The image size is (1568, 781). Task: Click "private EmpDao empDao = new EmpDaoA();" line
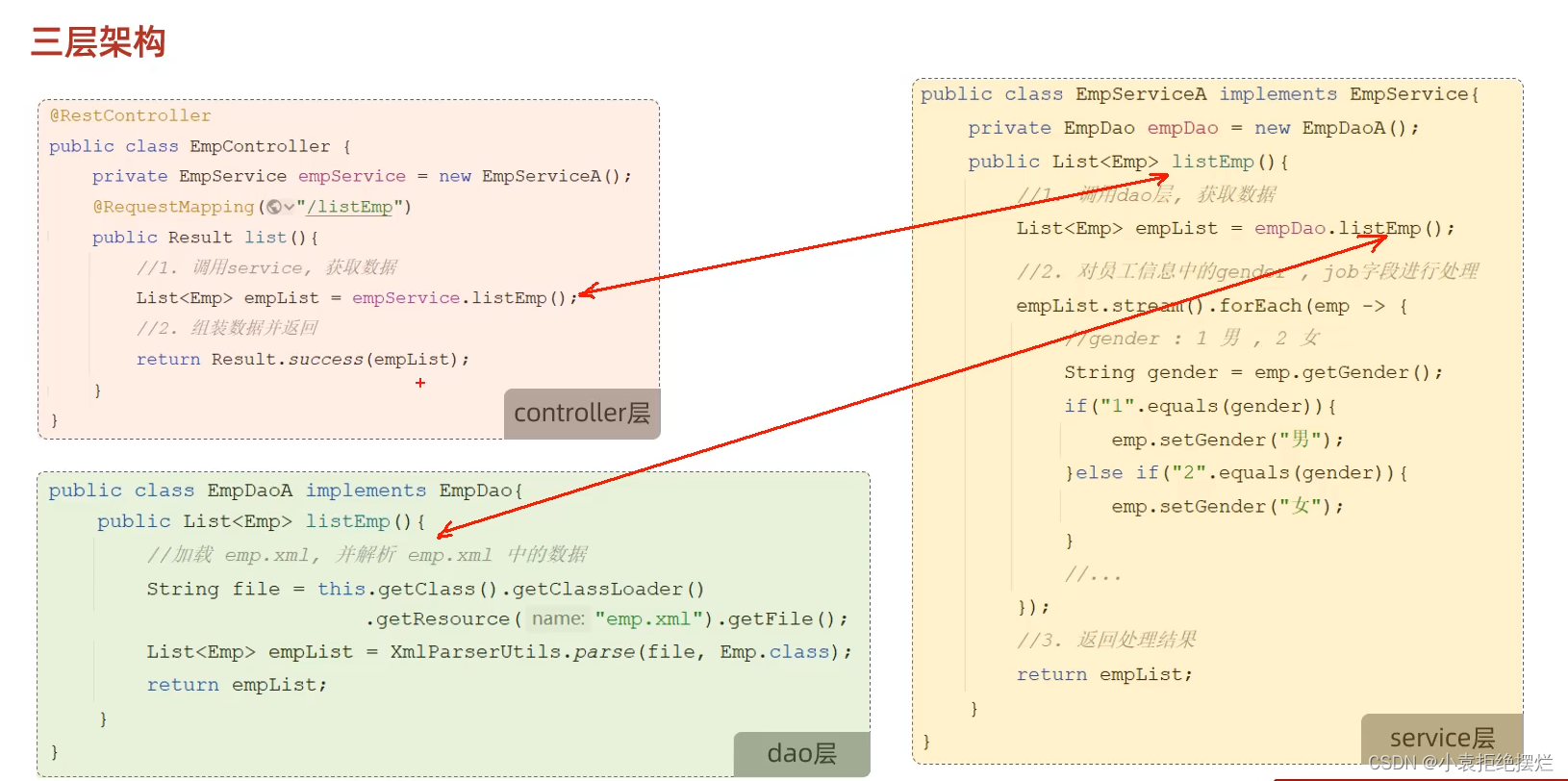tap(1194, 128)
